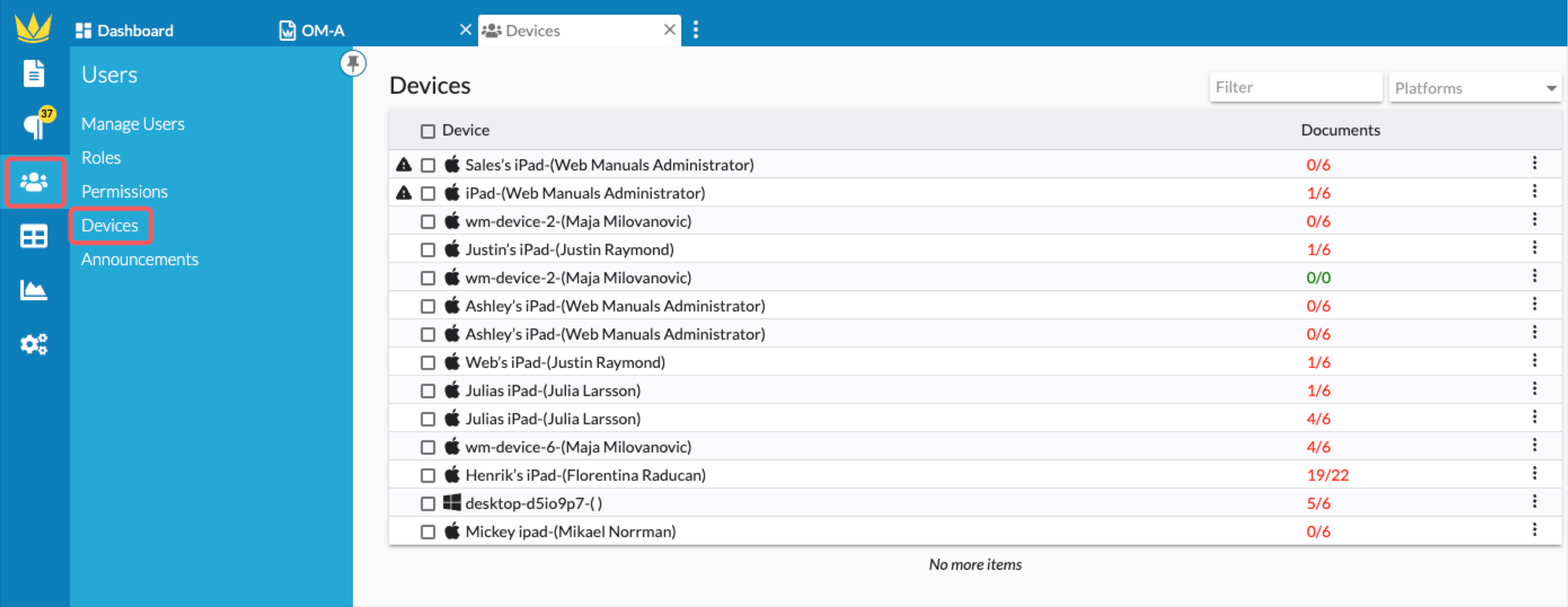The image size is (1568, 607).
Task: Open the Permissions page
Action: (x=124, y=191)
